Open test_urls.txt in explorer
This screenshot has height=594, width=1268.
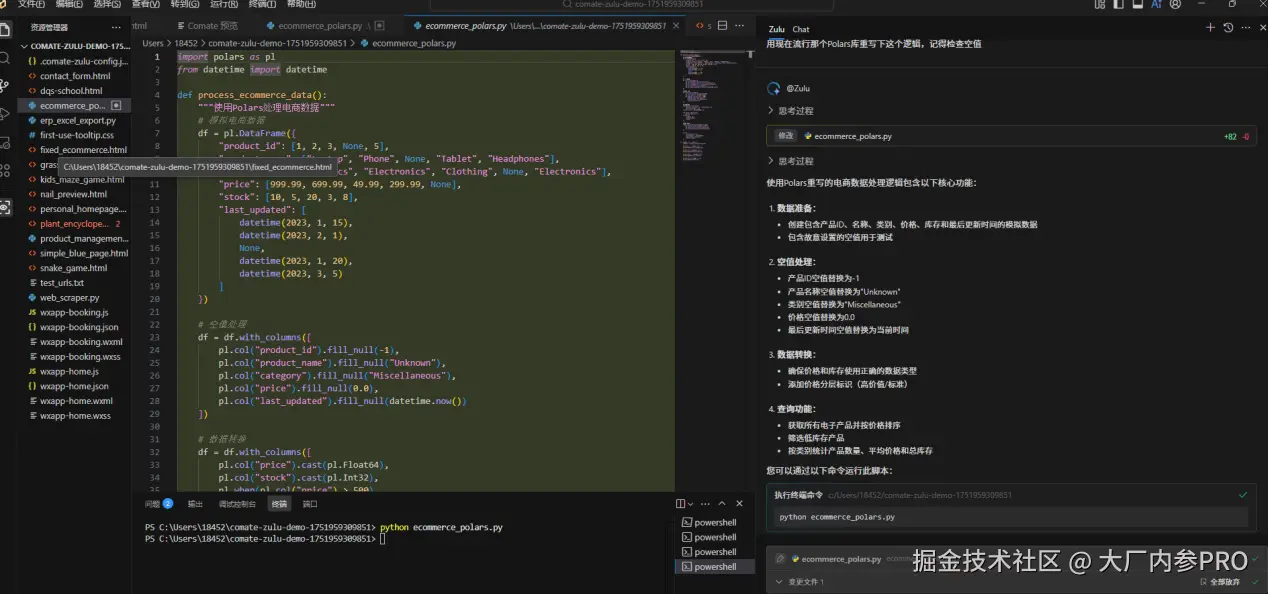[62, 283]
